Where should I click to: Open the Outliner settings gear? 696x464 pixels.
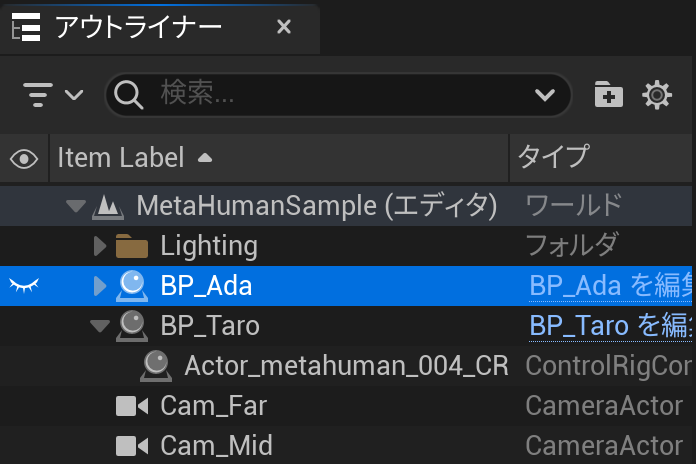[657, 95]
